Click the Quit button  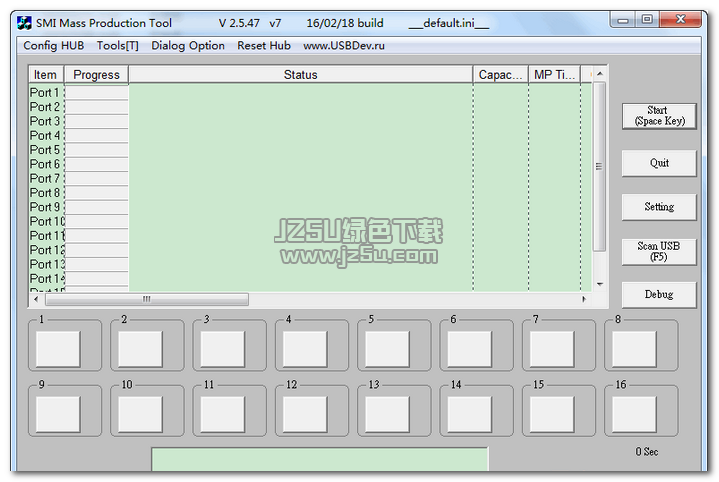pyautogui.click(x=659, y=163)
